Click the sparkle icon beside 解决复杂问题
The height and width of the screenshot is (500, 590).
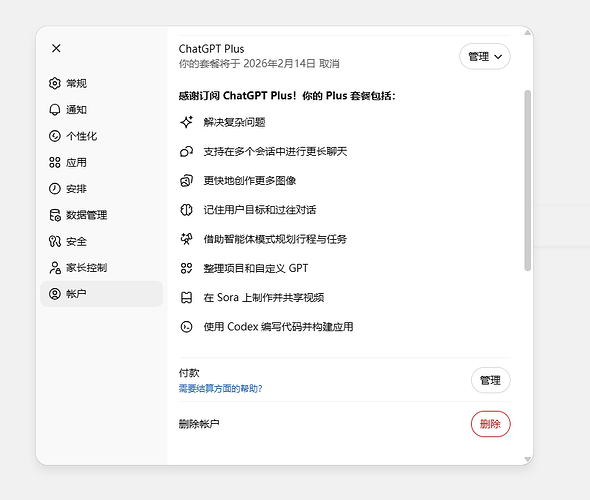click(x=186, y=122)
